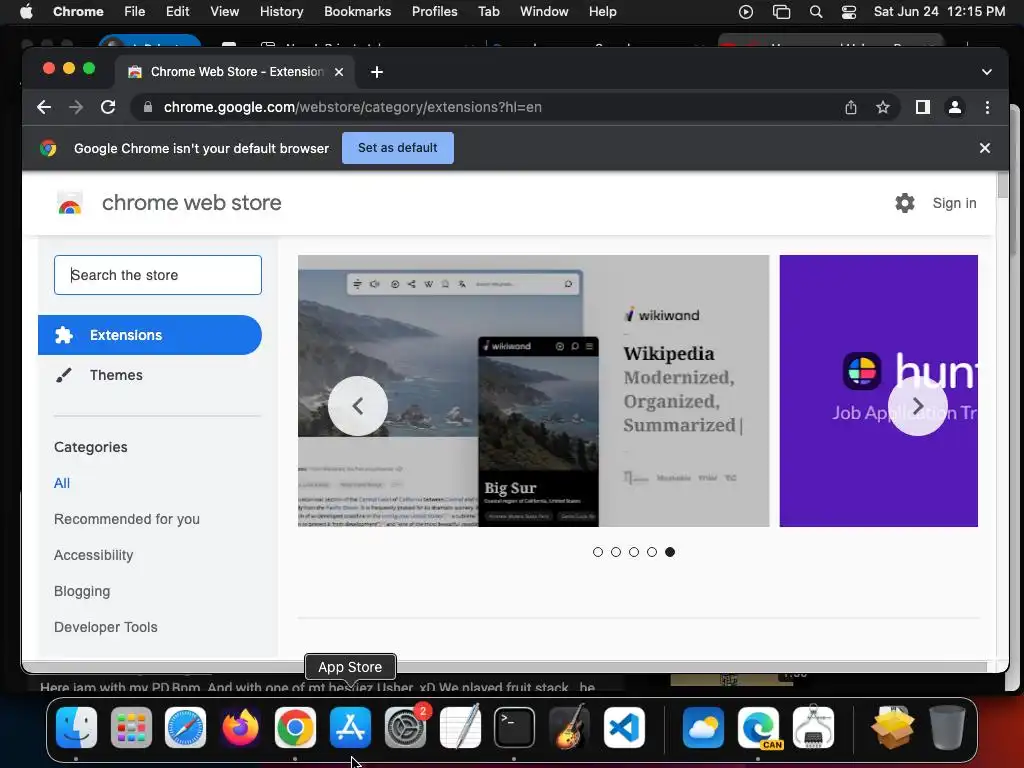Launch Terminal from the Dock
Image resolution: width=1024 pixels, height=768 pixels.
tap(515, 727)
